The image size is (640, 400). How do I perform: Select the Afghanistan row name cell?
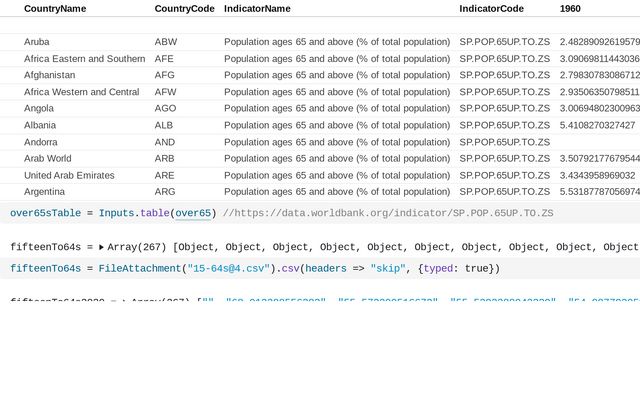coord(49,75)
